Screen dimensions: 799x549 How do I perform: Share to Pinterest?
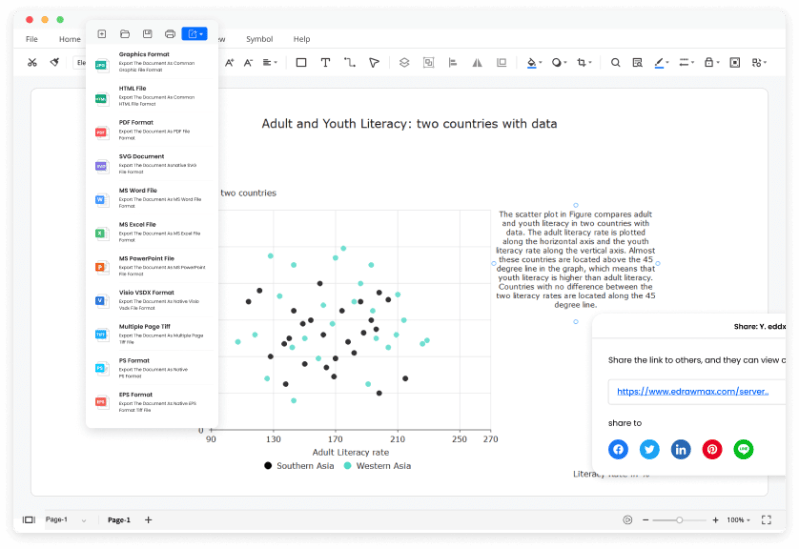(x=712, y=449)
